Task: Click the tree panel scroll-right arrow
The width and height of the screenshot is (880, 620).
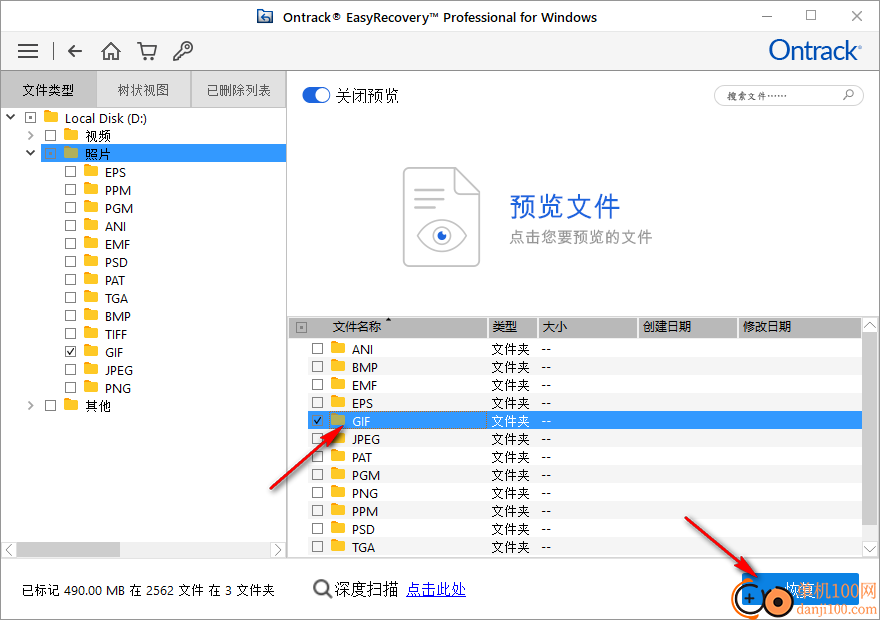Action: [x=278, y=550]
